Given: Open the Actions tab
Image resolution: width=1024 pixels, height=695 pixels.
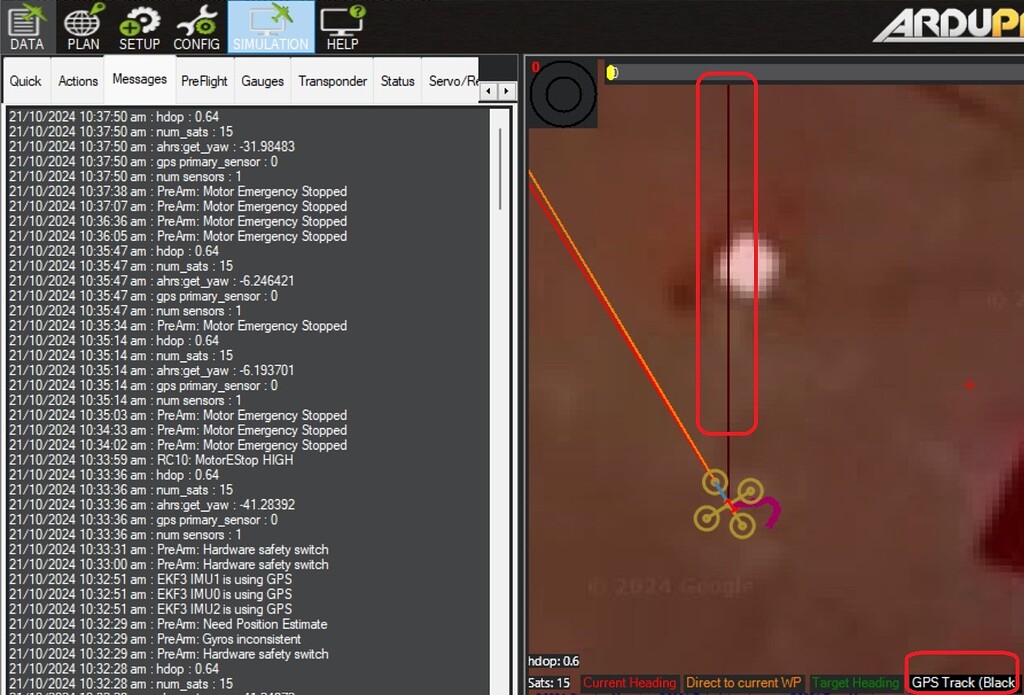Looking at the screenshot, I should (x=77, y=79).
